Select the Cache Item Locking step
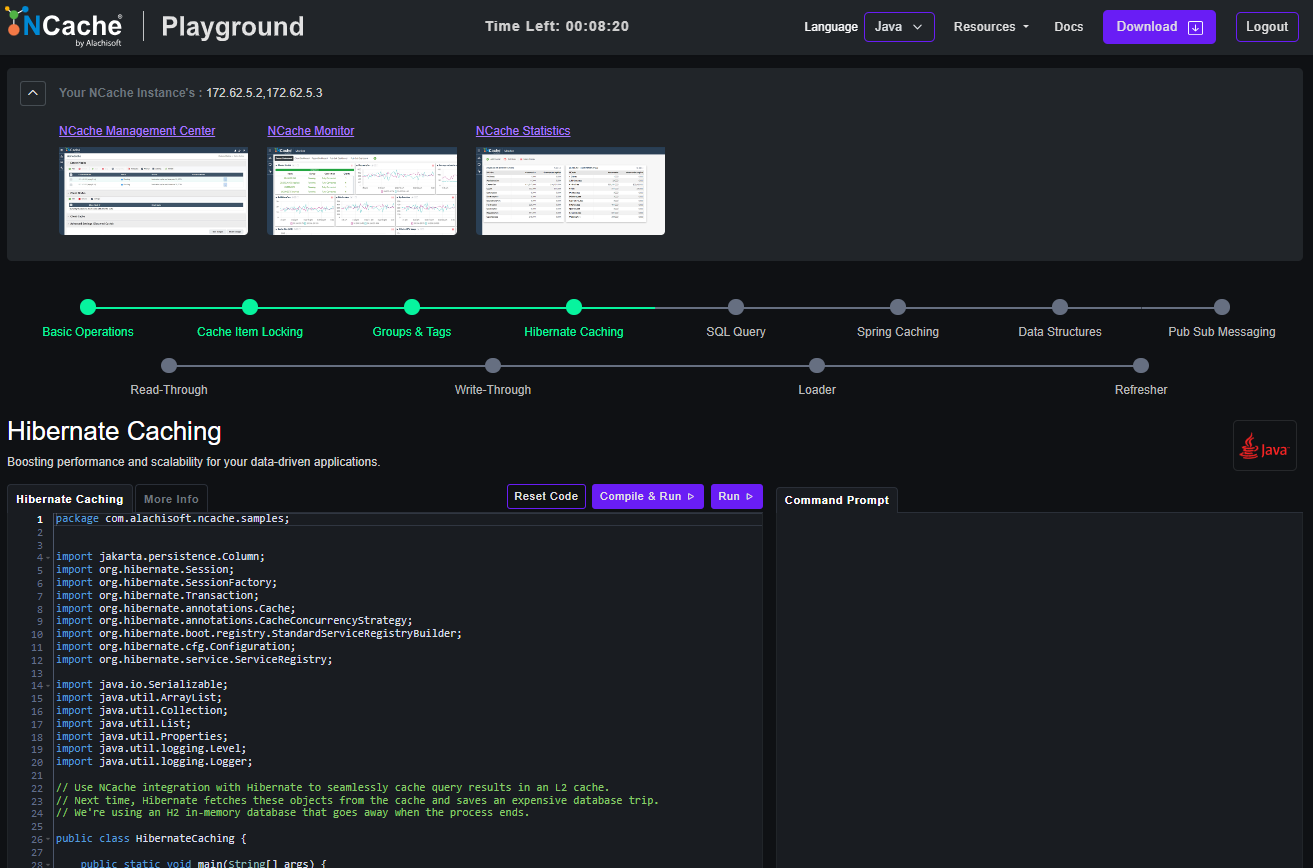 pyautogui.click(x=250, y=307)
